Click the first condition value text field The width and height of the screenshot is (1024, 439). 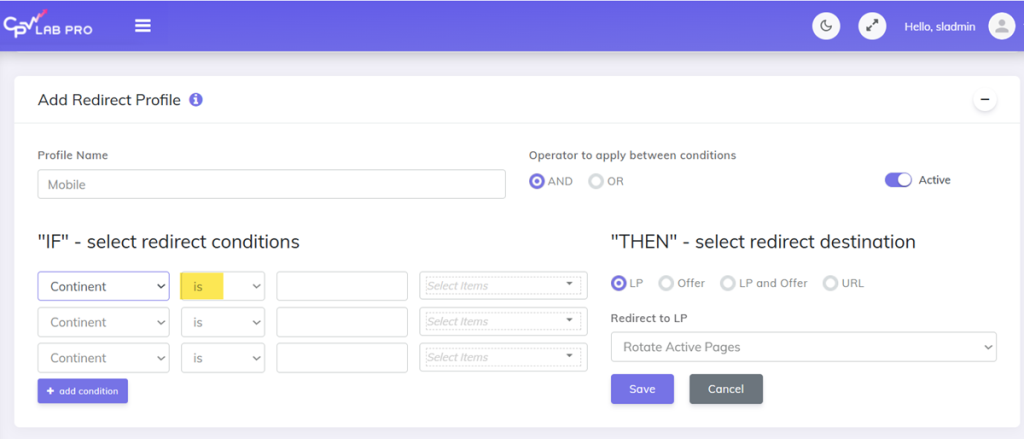pyautogui.click(x=342, y=286)
